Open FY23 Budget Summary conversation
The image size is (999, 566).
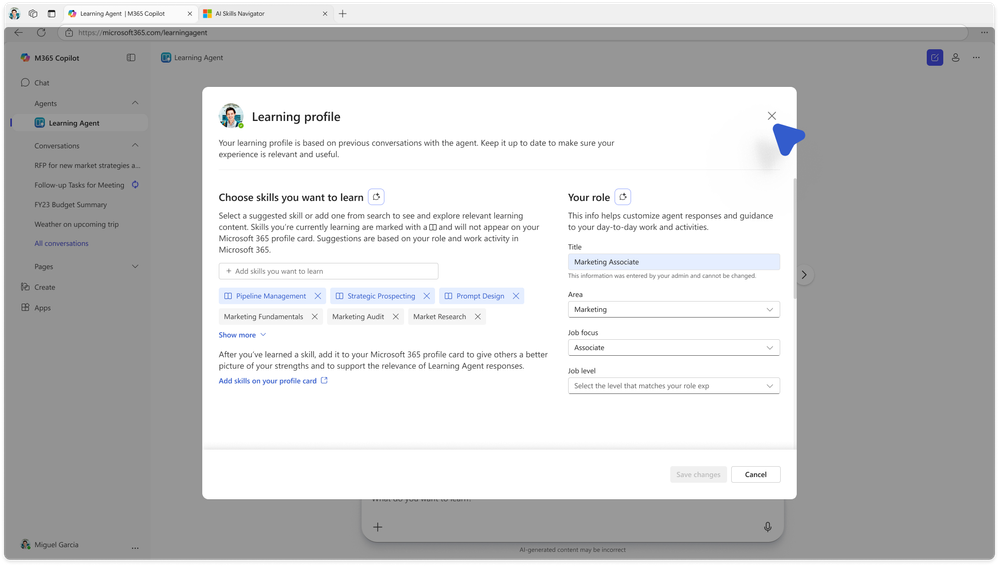coord(71,205)
